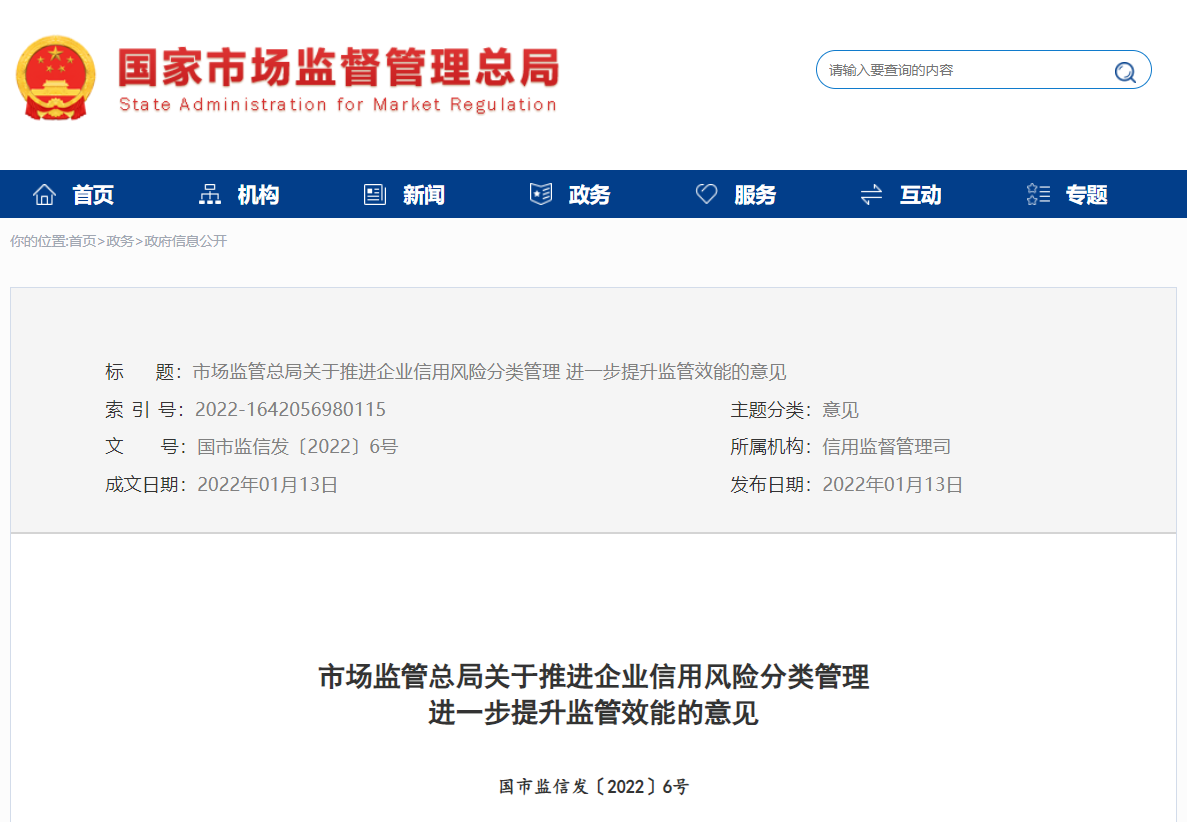Image resolution: width=1187 pixels, height=822 pixels.
Task: Click the 发布日期 value 2022年01月13日
Action: point(893,484)
